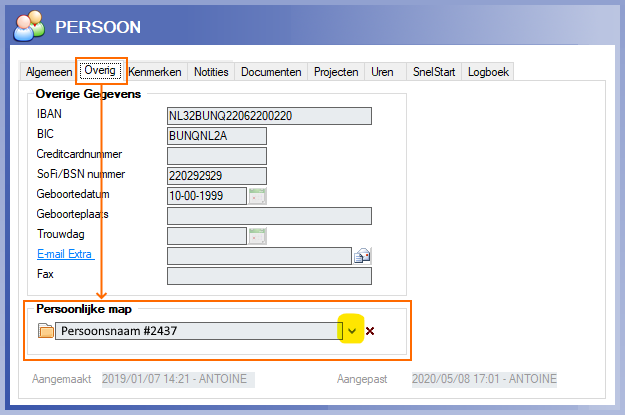The height and width of the screenshot is (415, 625).
Task: Click the Trouwdag date field
Action: (x=207, y=236)
